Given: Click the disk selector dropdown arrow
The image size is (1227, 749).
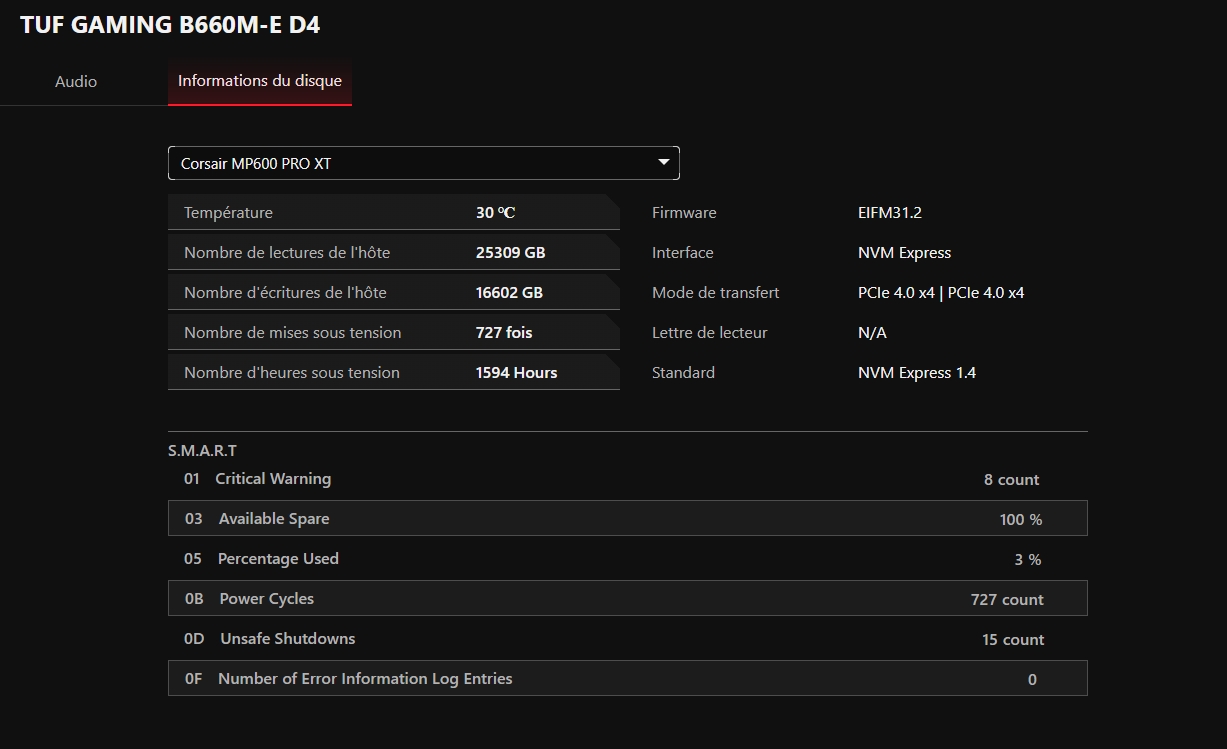Looking at the screenshot, I should tap(663, 162).
